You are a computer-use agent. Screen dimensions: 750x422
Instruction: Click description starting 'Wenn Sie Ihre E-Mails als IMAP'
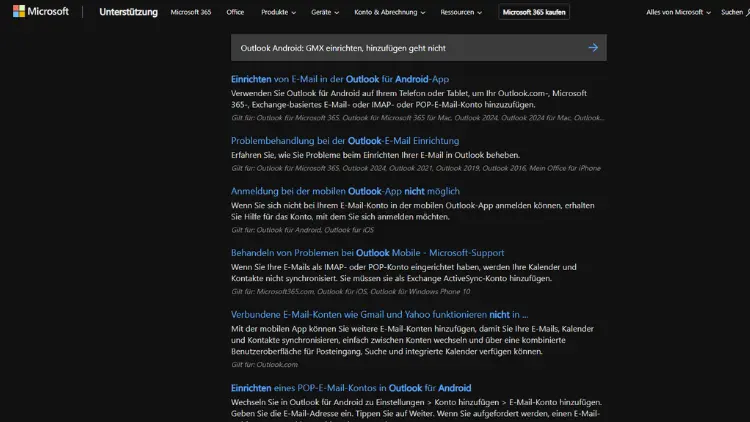(x=404, y=273)
